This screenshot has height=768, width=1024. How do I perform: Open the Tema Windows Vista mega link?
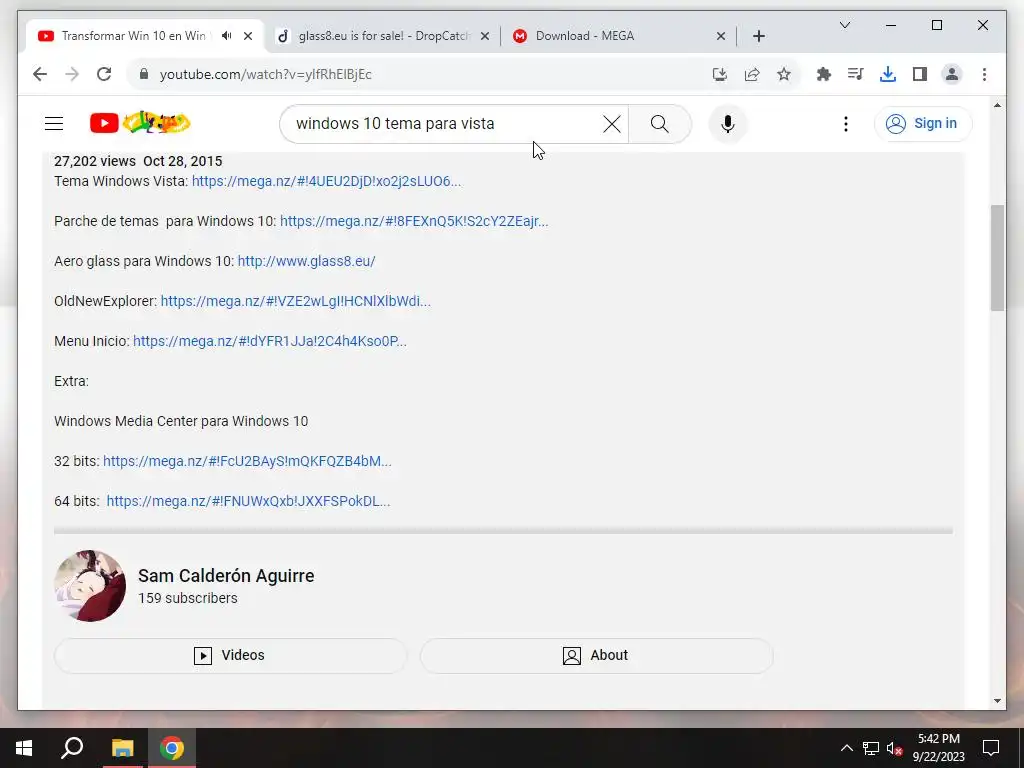(x=327, y=181)
